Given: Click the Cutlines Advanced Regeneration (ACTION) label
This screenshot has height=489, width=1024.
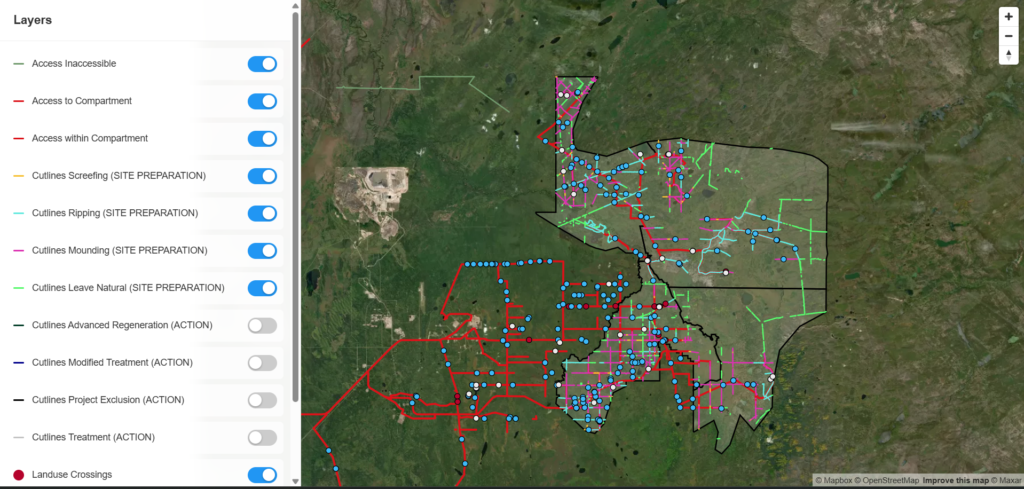Looking at the screenshot, I should coord(122,325).
